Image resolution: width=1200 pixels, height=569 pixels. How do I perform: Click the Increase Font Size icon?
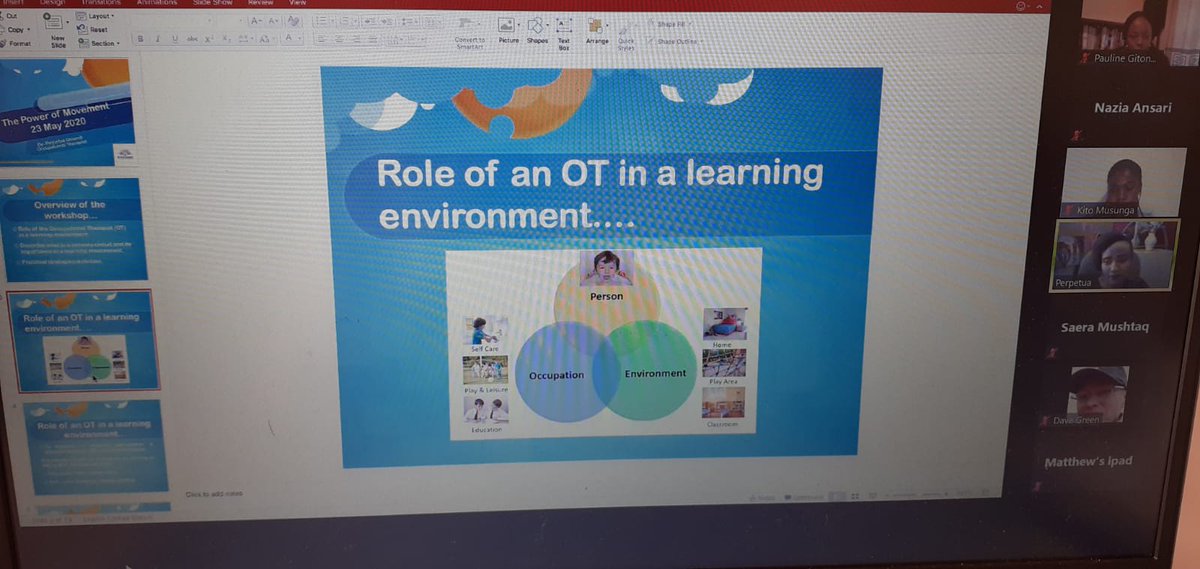(256, 21)
